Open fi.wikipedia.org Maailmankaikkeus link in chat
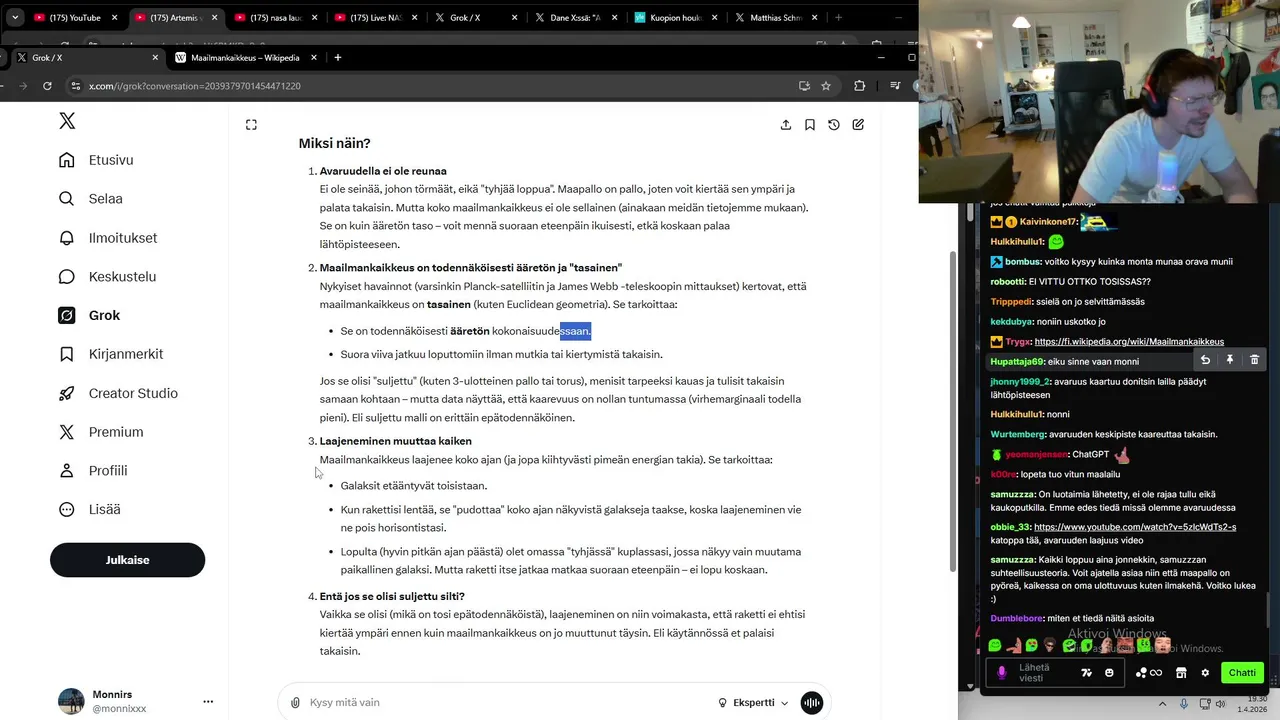 click(1129, 342)
